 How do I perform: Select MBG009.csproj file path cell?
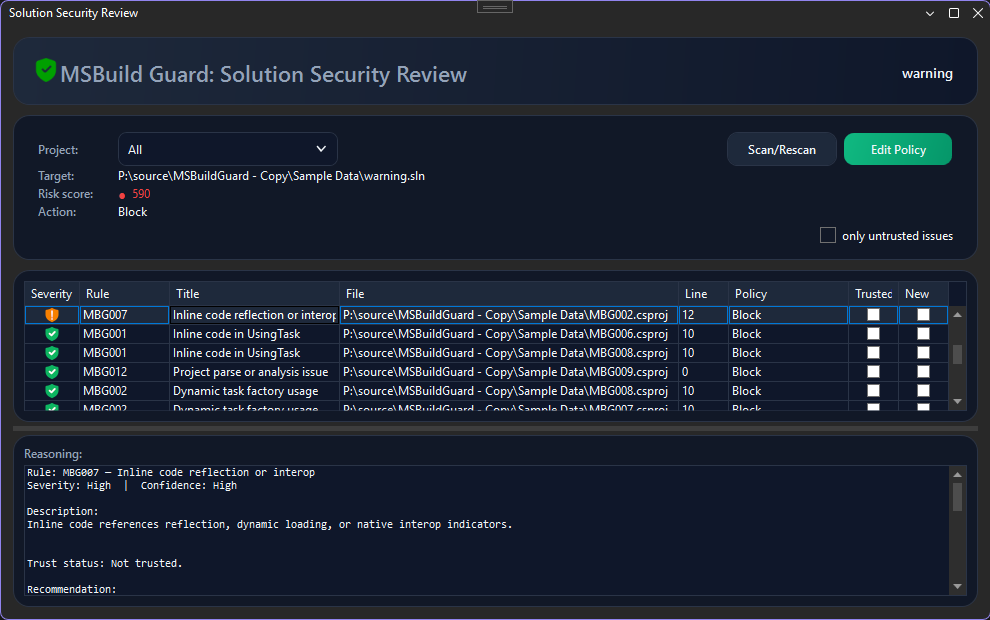pyautogui.click(x=509, y=371)
